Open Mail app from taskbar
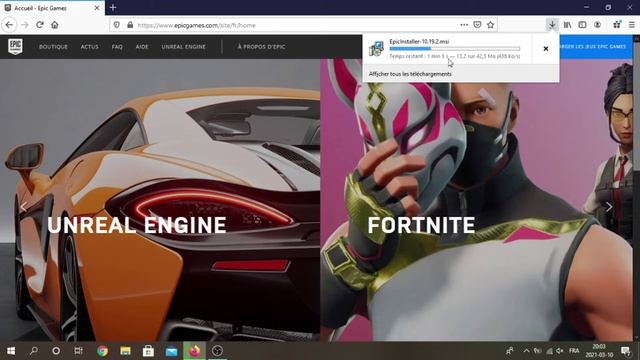The height and width of the screenshot is (360, 640). click(x=171, y=351)
